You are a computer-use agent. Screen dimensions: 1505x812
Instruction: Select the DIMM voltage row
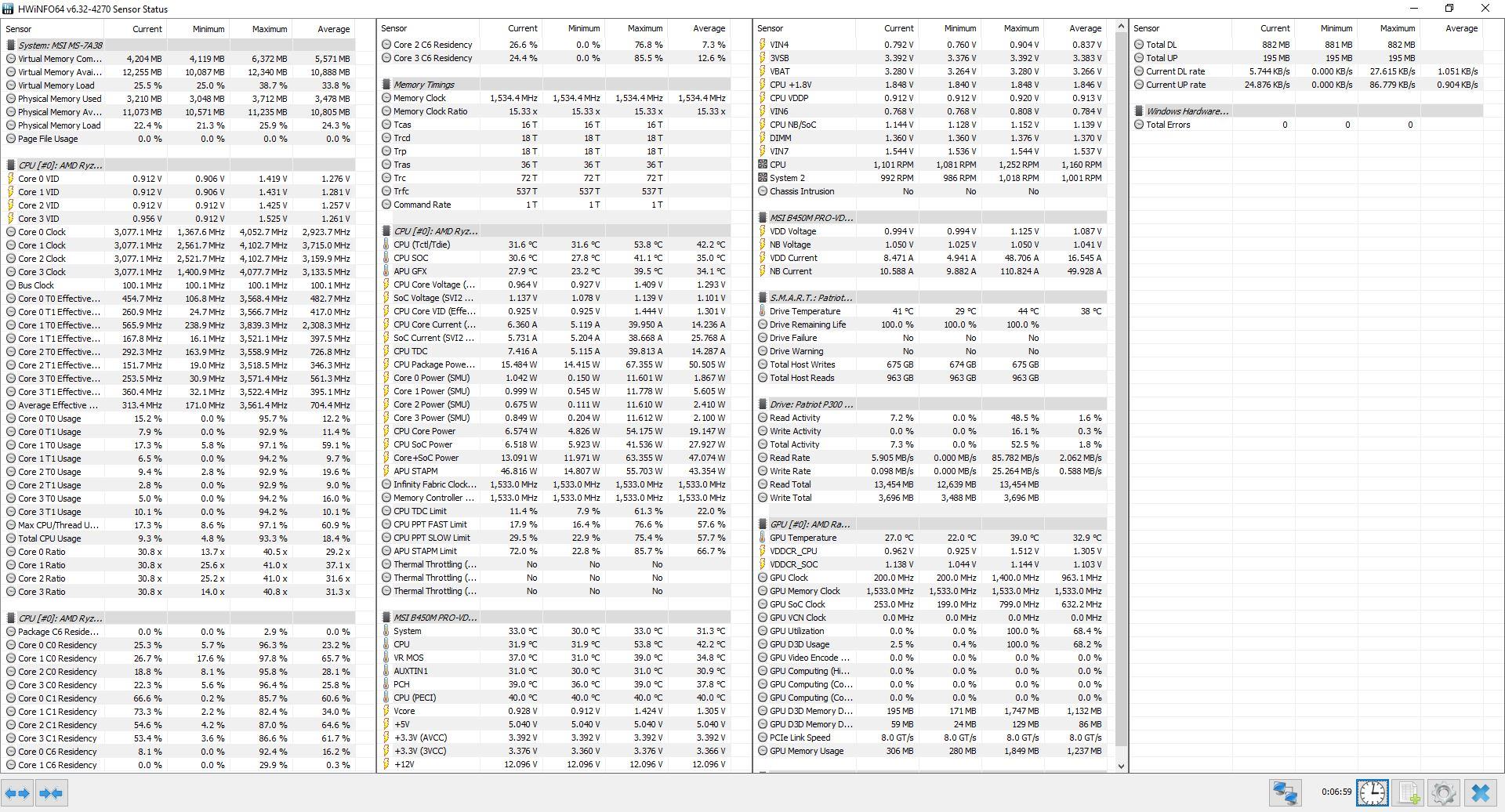932,138
